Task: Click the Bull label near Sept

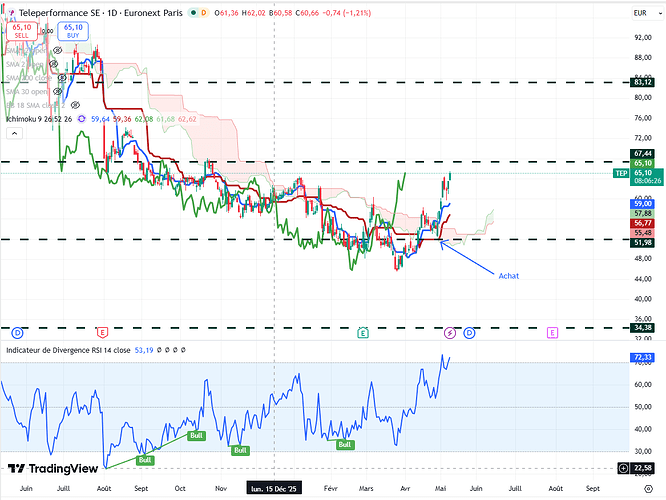Action: tap(145, 460)
